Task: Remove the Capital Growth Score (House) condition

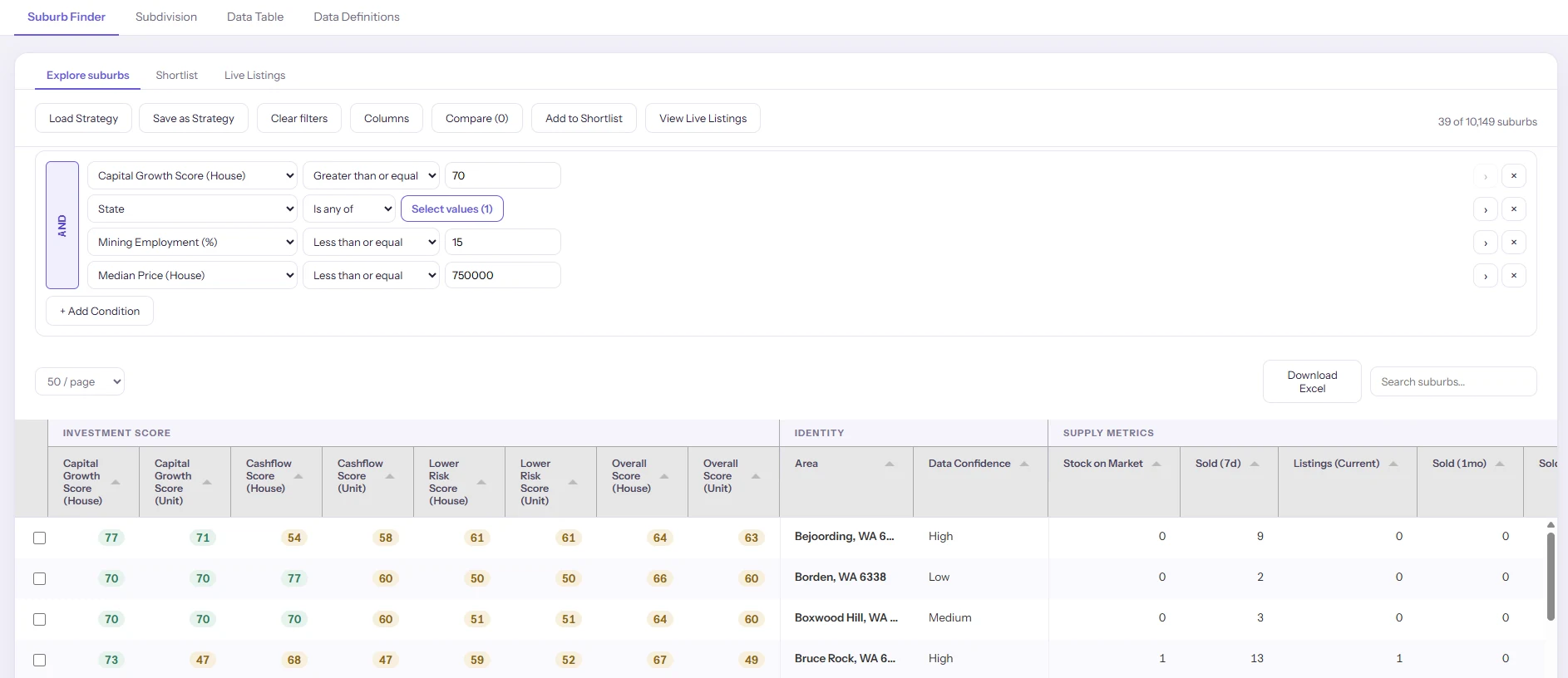Action: pyautogui.click(x=1514, y=176)
